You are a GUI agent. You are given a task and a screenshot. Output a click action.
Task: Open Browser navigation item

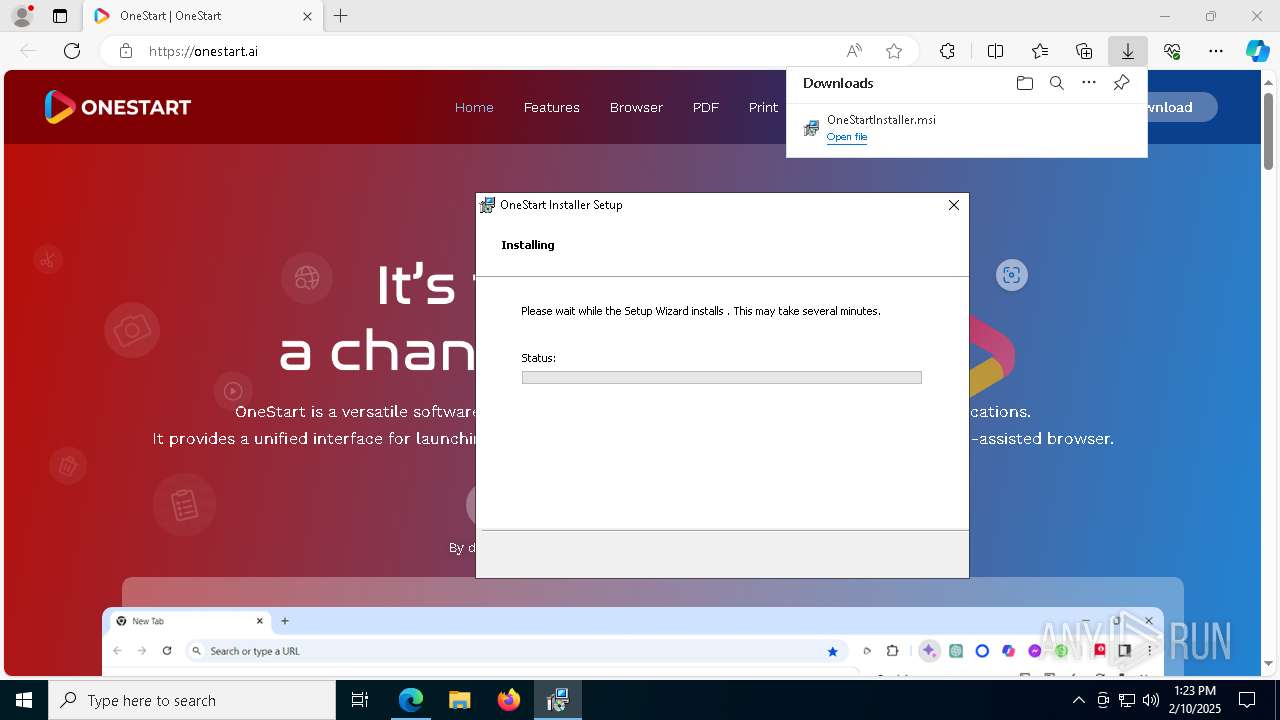636,107
